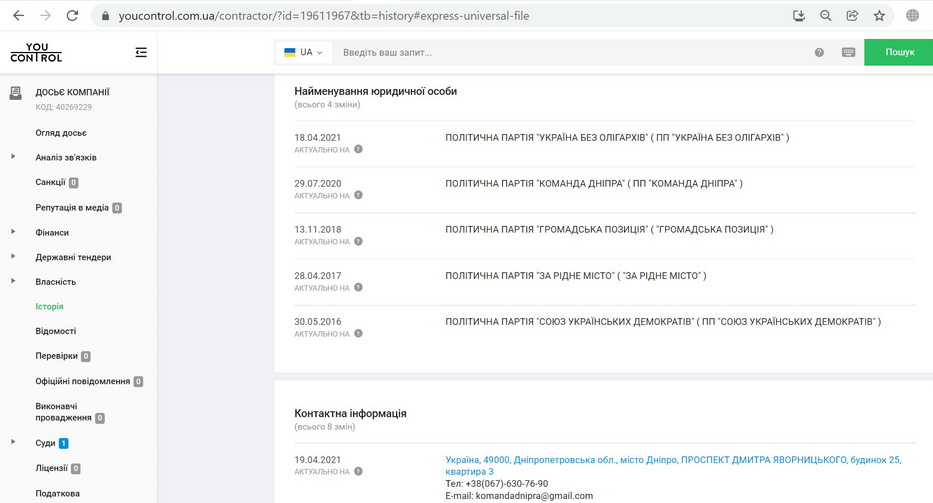Open the YouControl logo home page
The width and height of the screenshot is (933, 503).
point(36,52)
